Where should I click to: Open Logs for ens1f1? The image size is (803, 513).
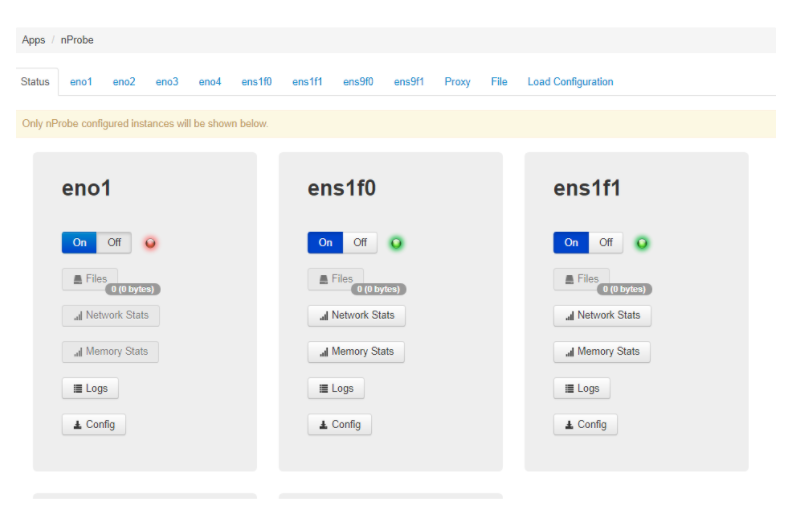582,388
